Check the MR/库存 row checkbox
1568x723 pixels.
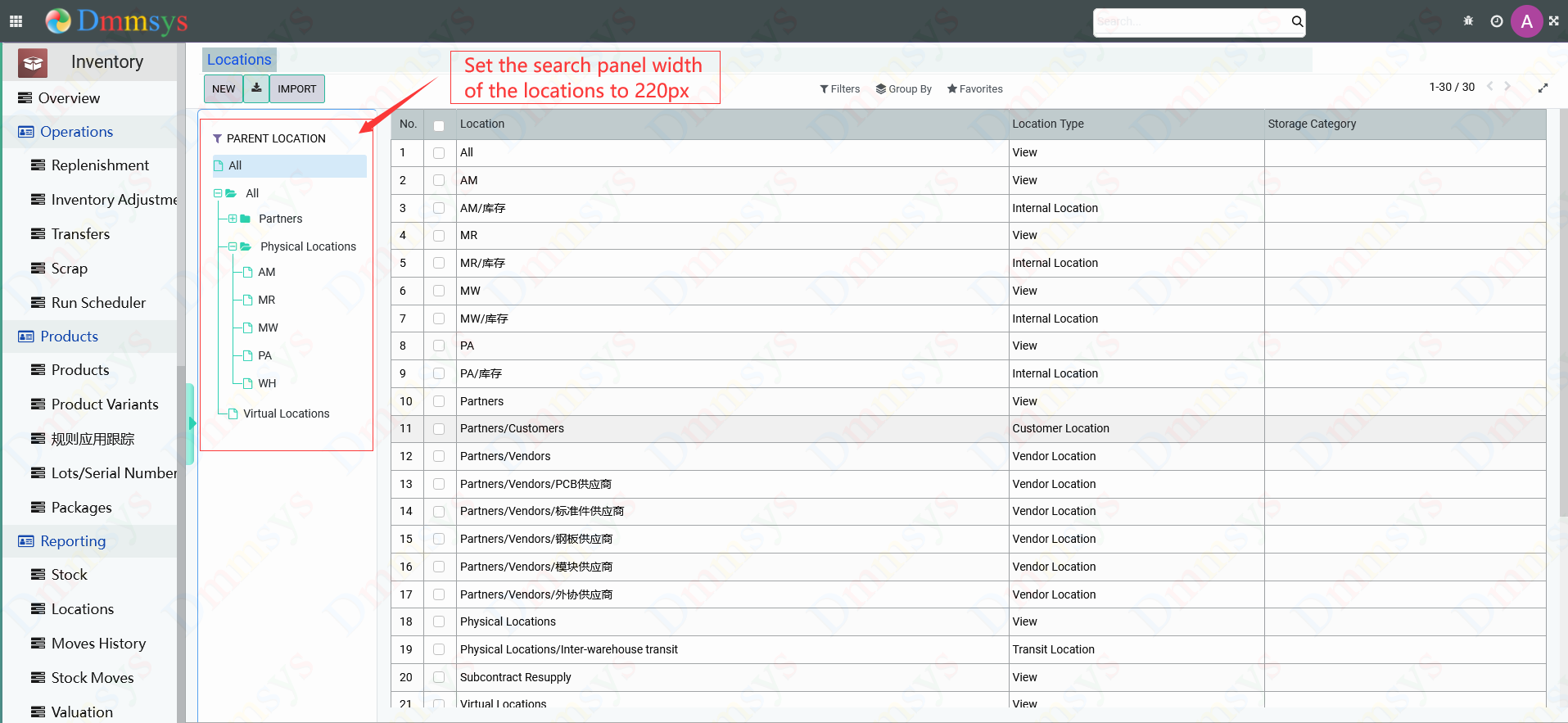439,263
